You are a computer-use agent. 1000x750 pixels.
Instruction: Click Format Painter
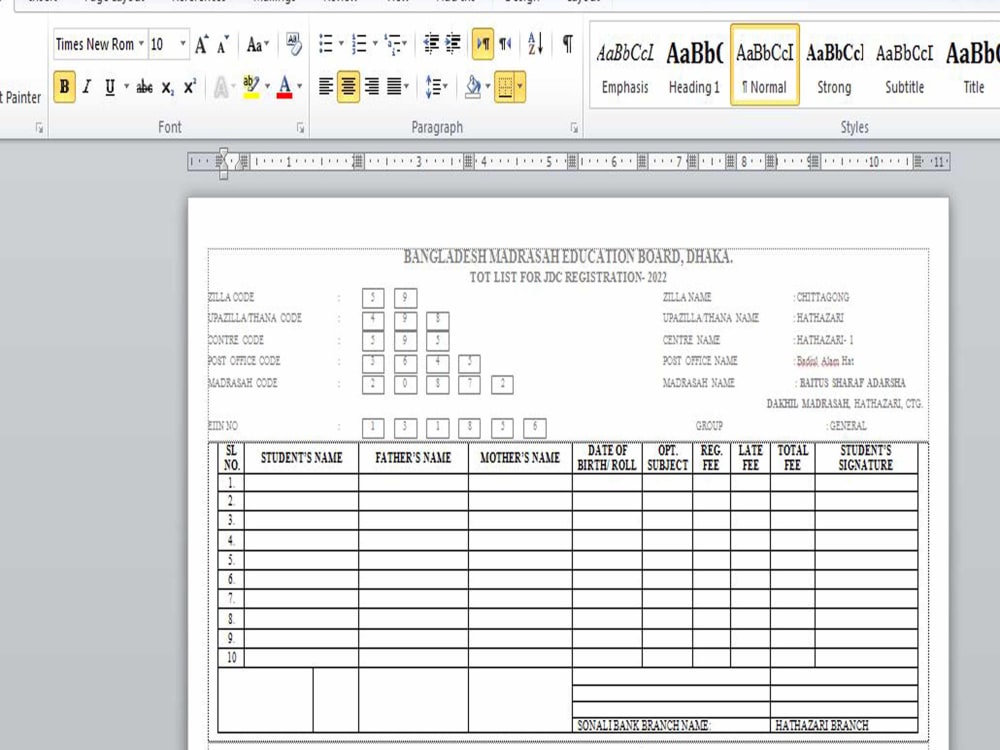point(20,97)
